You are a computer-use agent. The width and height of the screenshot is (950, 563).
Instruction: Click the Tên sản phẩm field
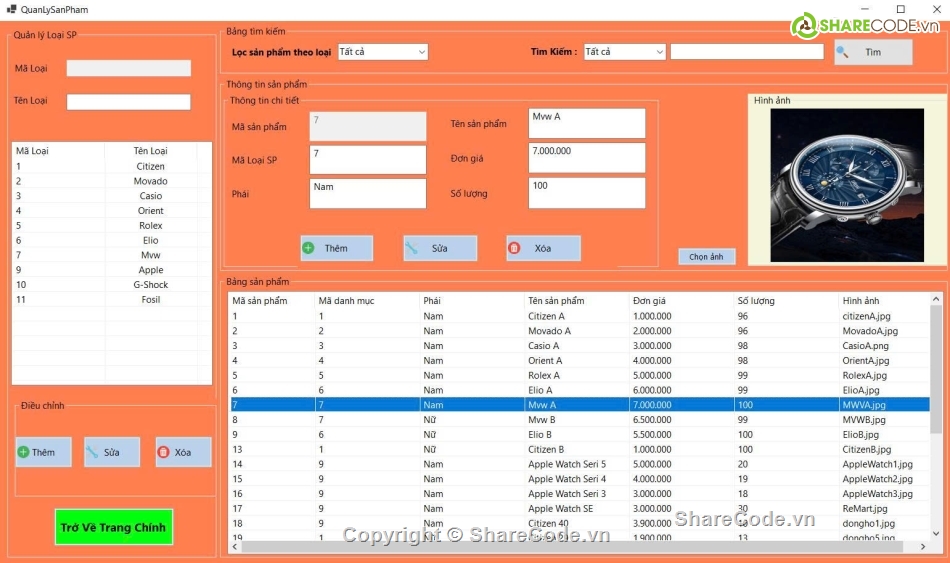586,124
